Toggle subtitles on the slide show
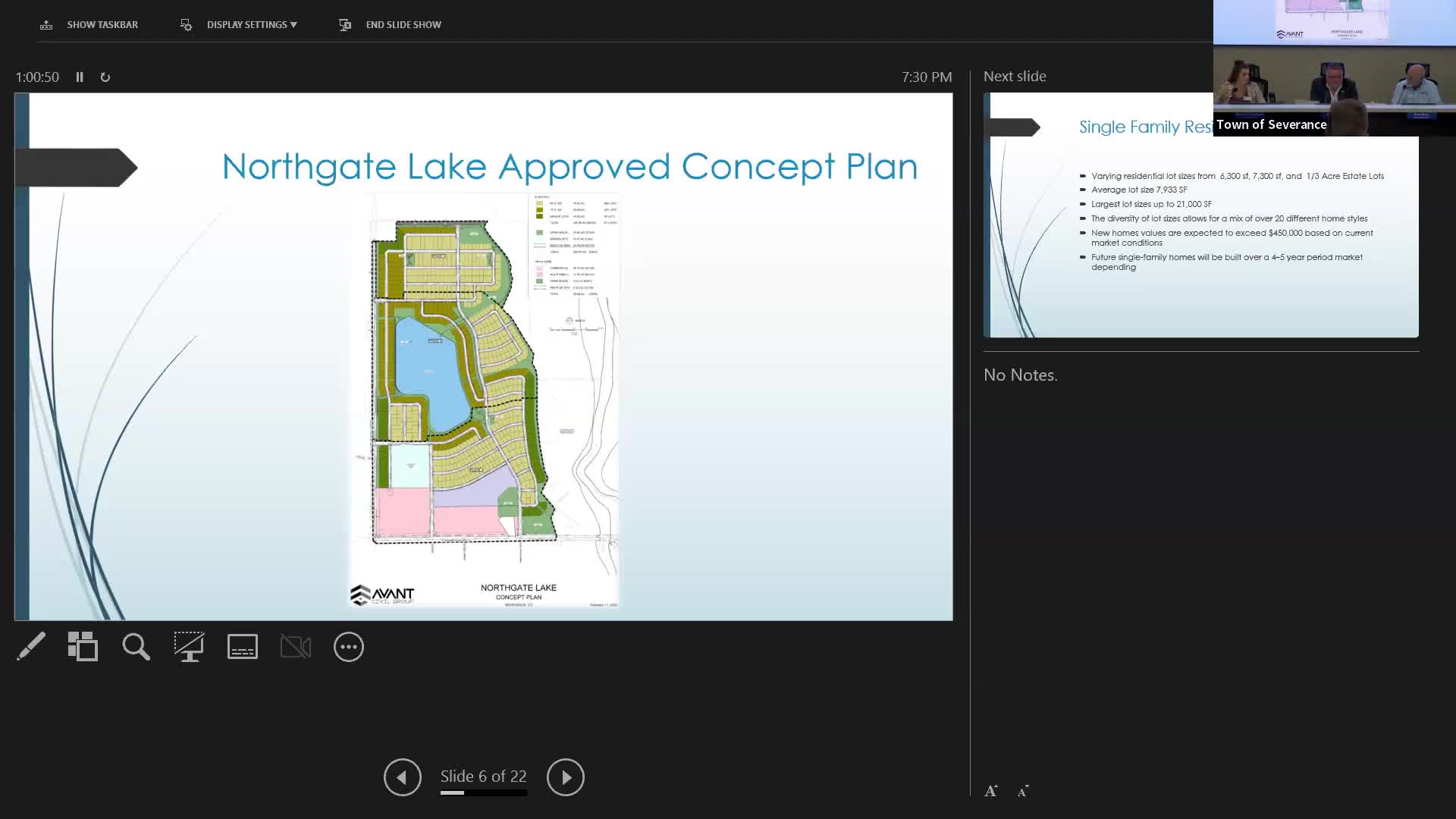 pos(243,647)
